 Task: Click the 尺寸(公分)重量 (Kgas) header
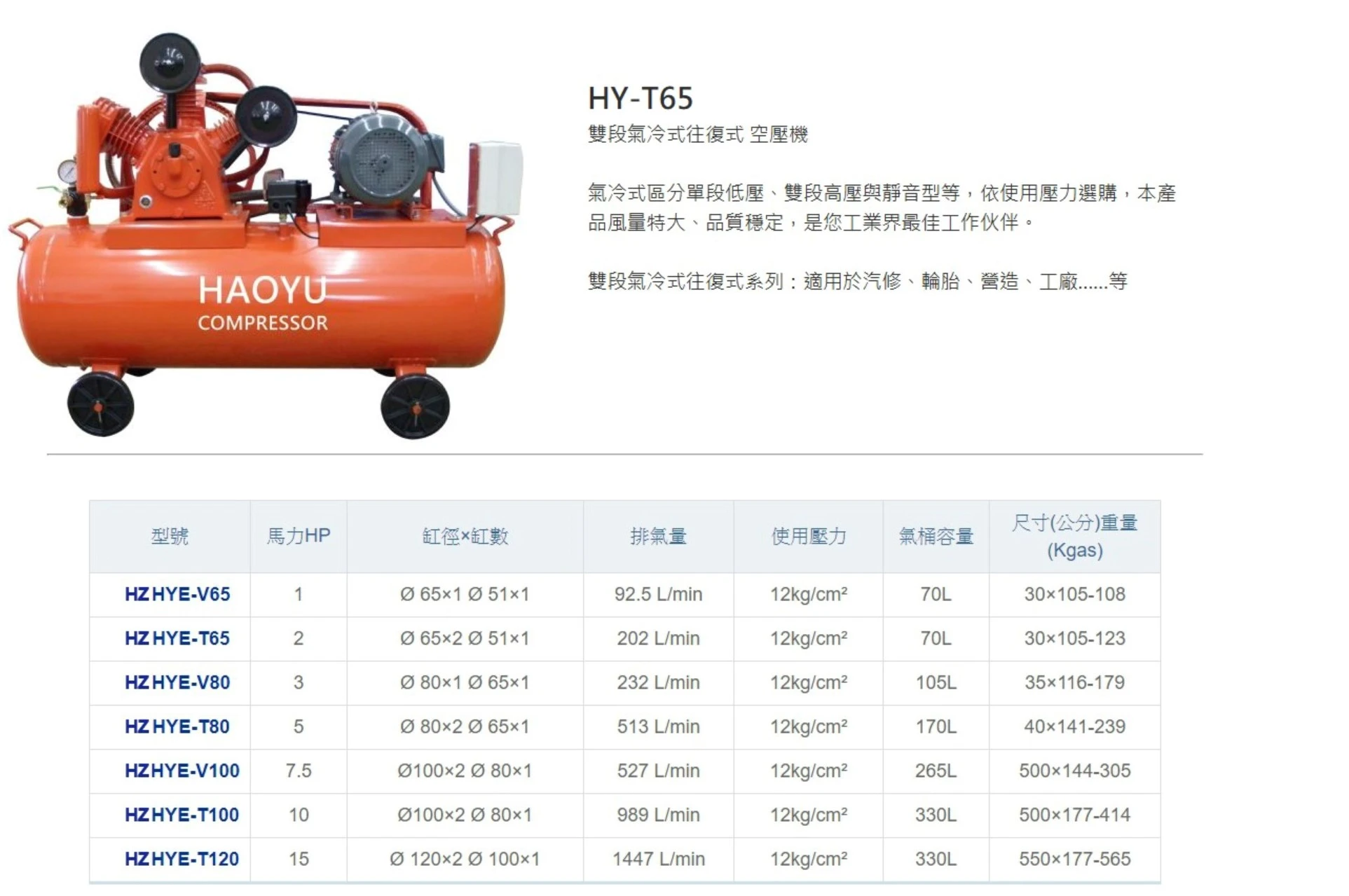(x=1074, y=537)
